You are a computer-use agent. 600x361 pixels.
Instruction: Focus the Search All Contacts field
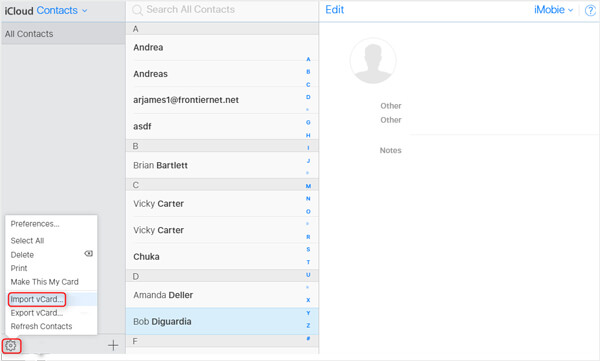(222, 10)
